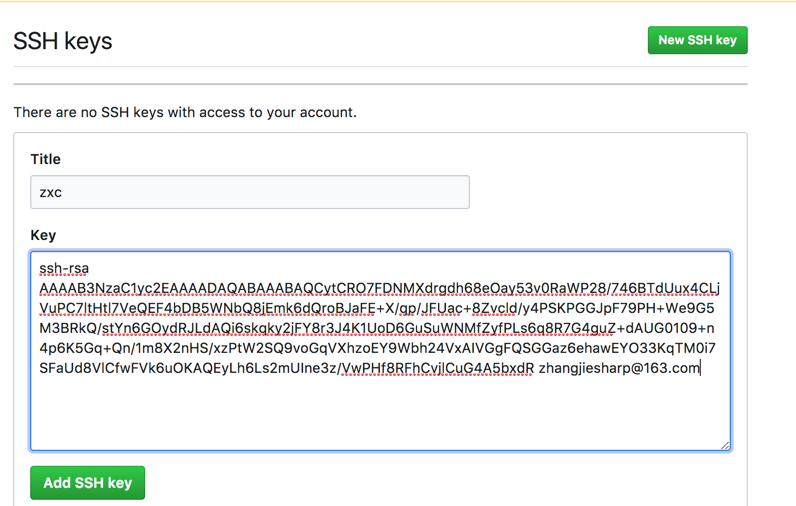
Task: Click the key line starting with AAAAB3NzaC1yc2E
Action: coord(380,288)
